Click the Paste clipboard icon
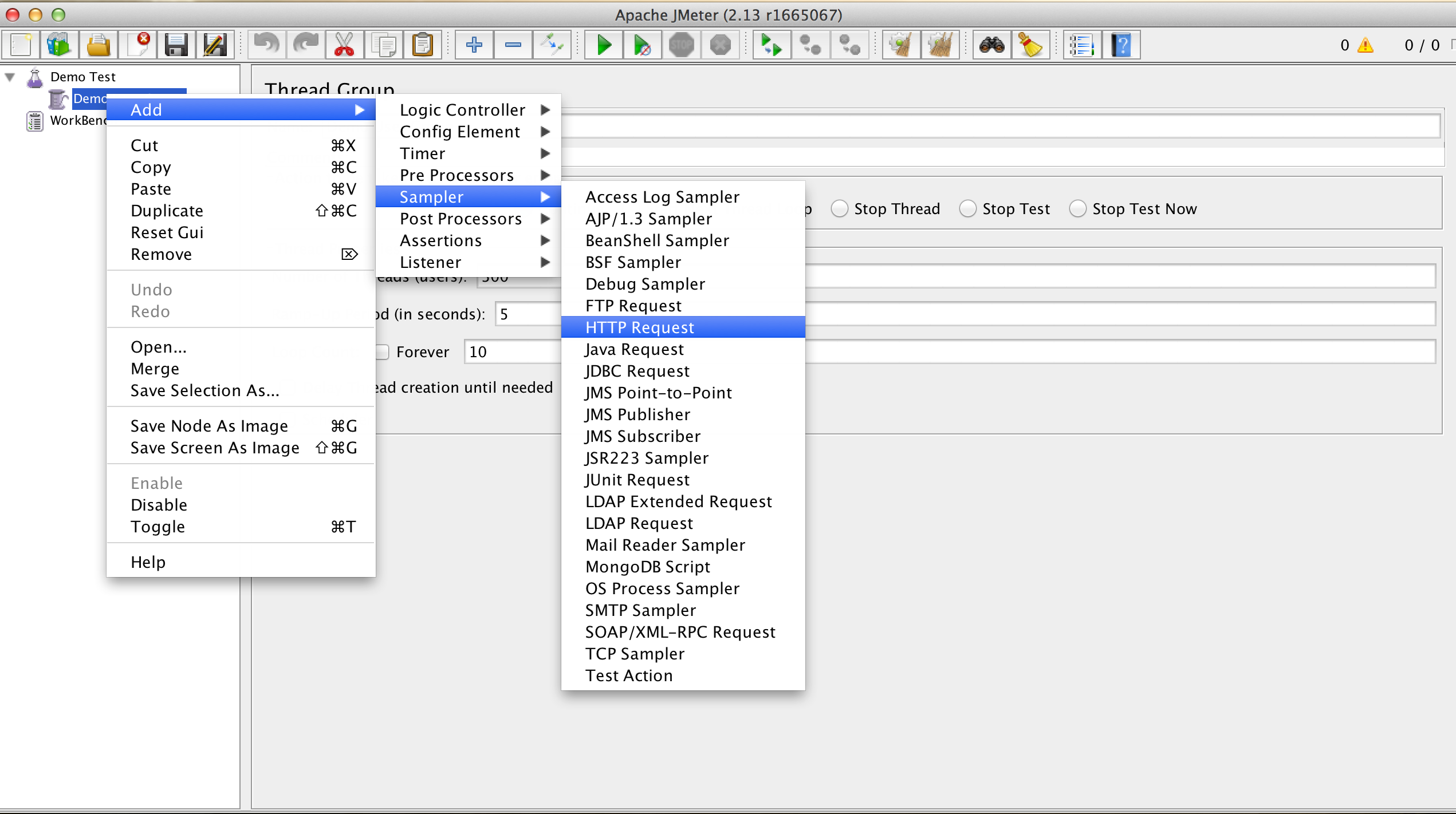Screen dimensions: 1456x814 423,45
